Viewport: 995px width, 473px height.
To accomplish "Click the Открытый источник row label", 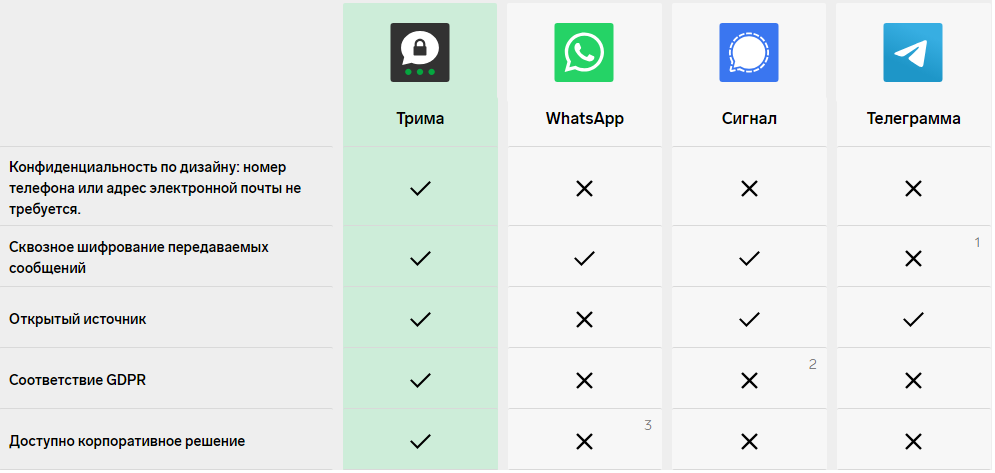I will [77, 319].
